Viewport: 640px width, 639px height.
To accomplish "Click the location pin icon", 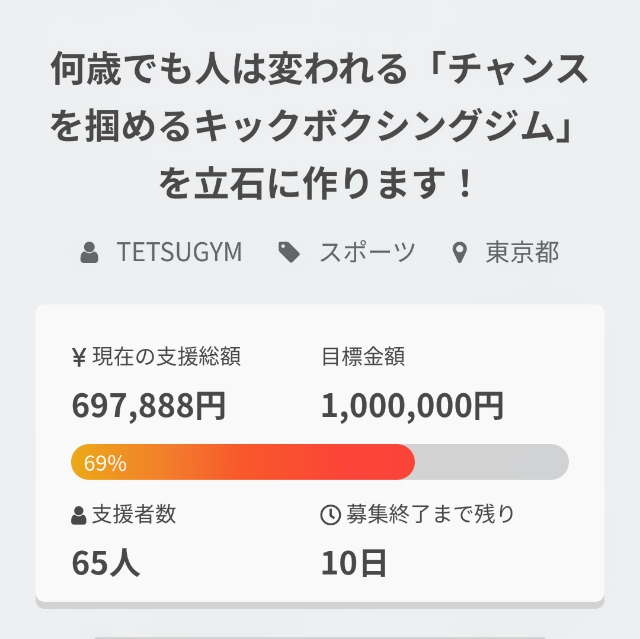I will 460,253.
